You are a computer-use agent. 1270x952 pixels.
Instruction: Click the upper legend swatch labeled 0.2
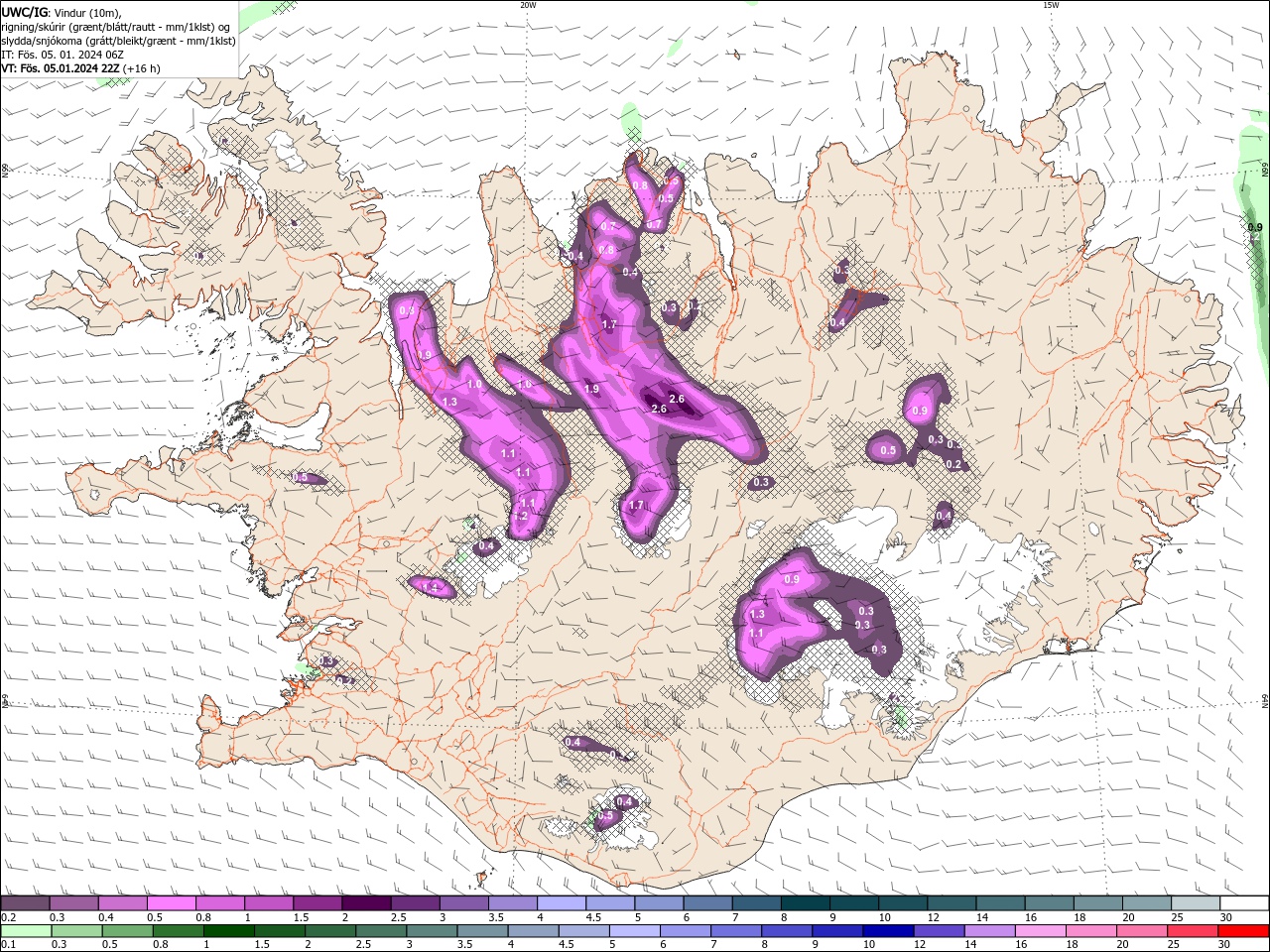(x=25, y=903)
